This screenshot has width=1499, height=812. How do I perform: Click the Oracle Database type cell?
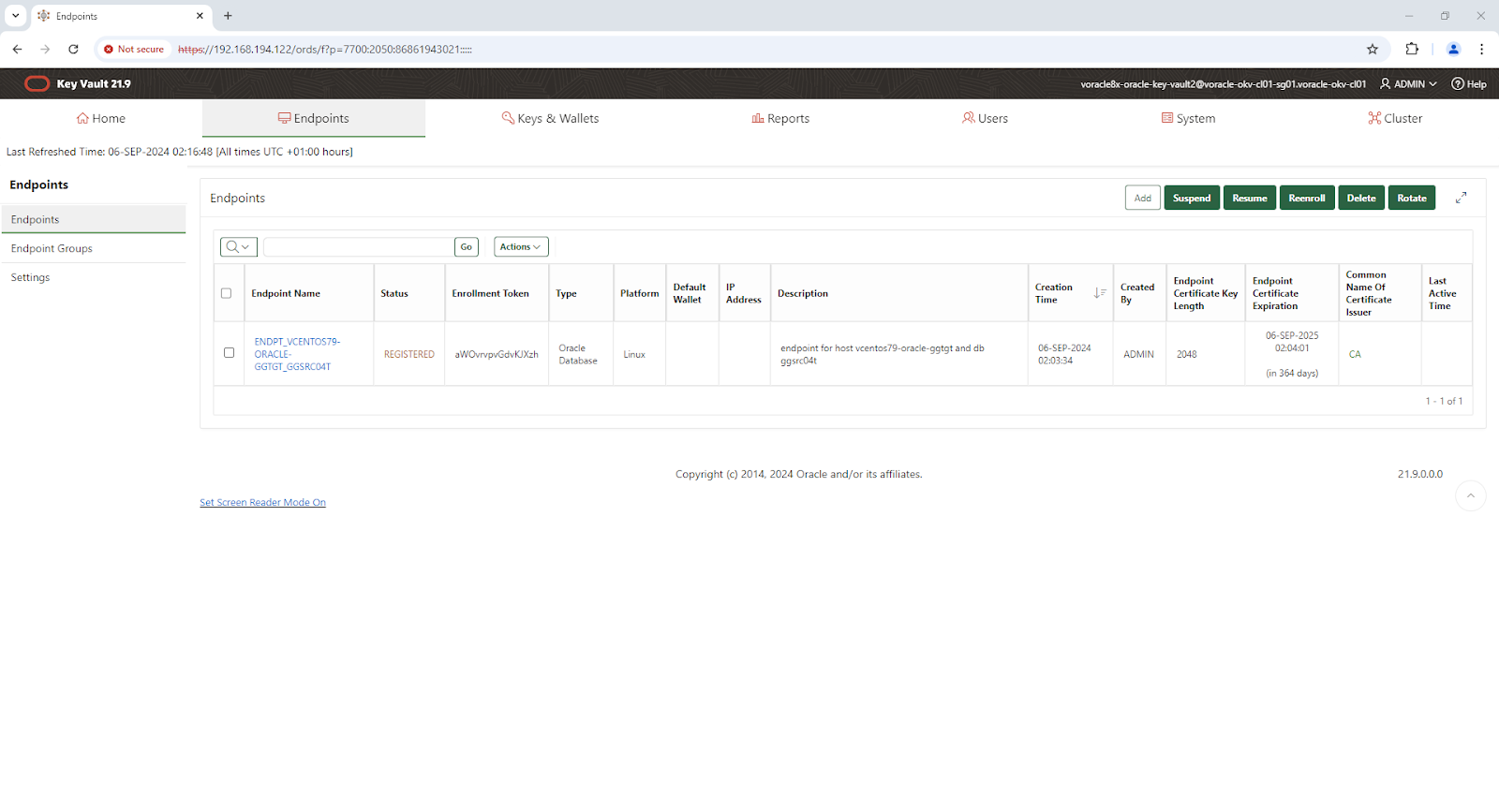tap(578, 354)
